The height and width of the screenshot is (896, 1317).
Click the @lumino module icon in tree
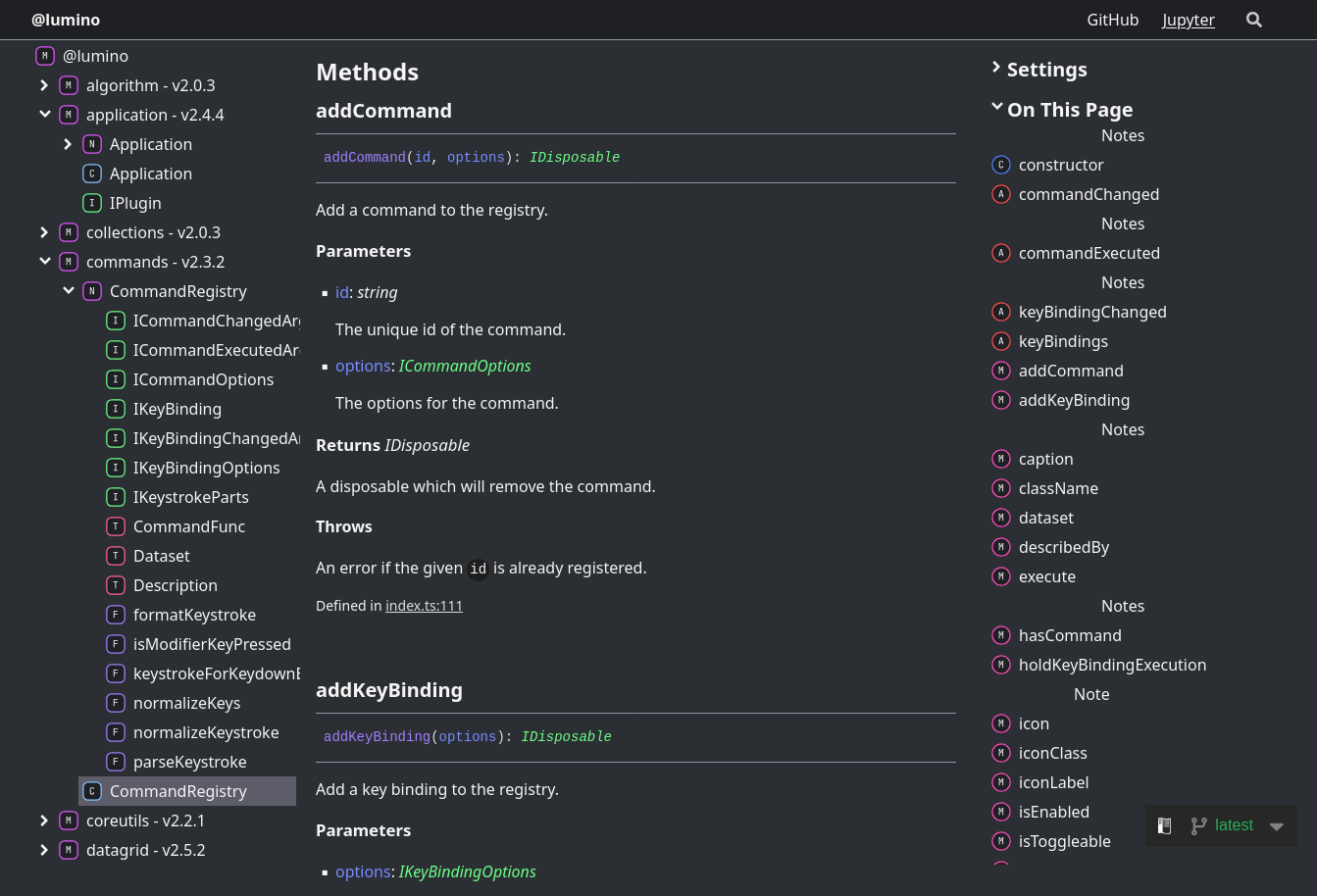click(x=45, y=56)
